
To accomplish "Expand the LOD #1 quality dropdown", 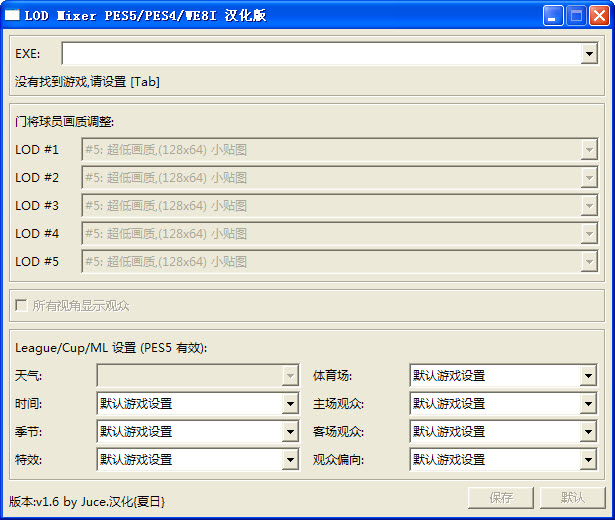I will (589, 149).
